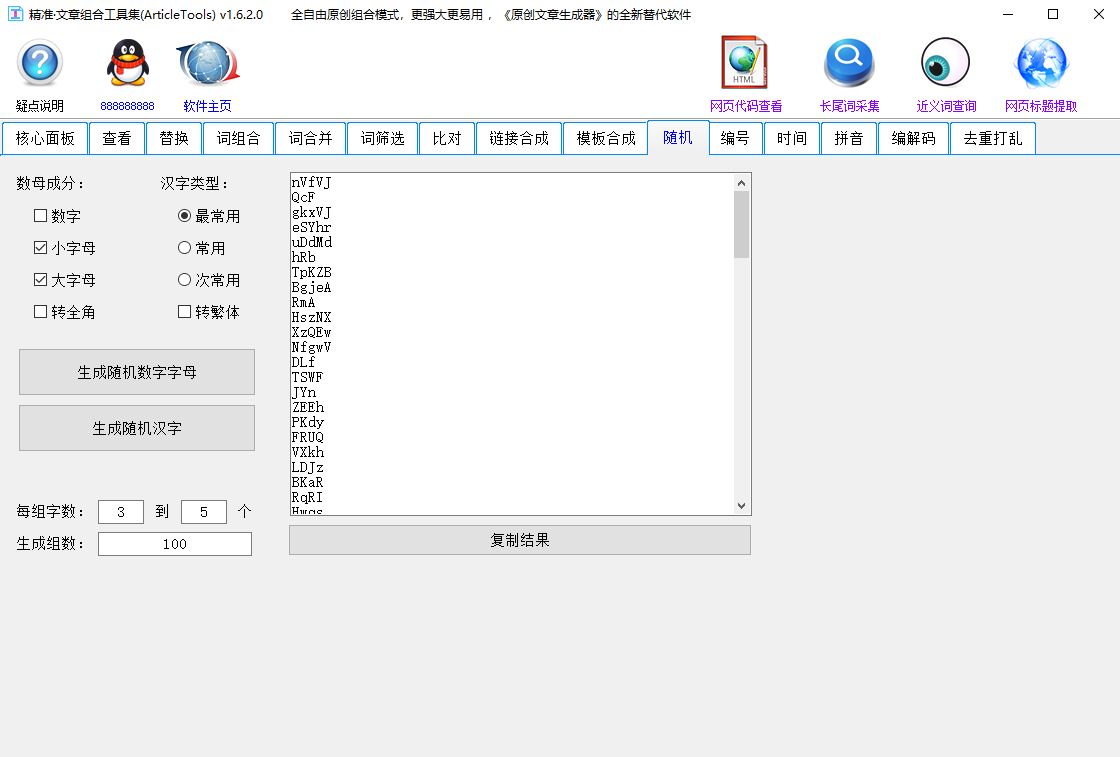Click 生成随机汉字 to generate Chinese characters
Screen dimensions: 1120x757
pos(136,428)
